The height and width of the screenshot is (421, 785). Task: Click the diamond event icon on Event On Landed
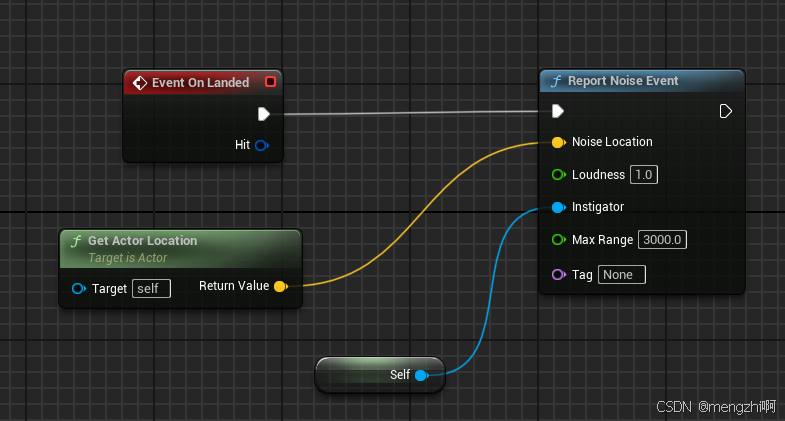pyautogui.click(x=140, y=83)
